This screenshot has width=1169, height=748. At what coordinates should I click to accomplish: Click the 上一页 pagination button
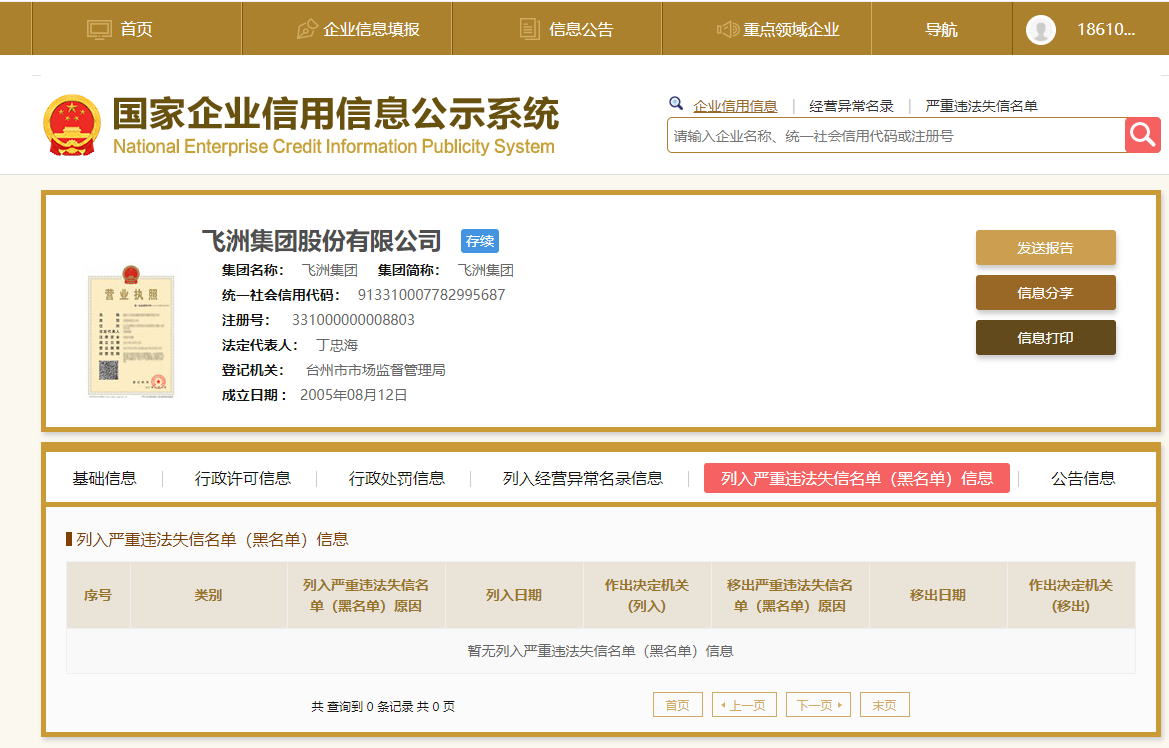coord(744,705)
